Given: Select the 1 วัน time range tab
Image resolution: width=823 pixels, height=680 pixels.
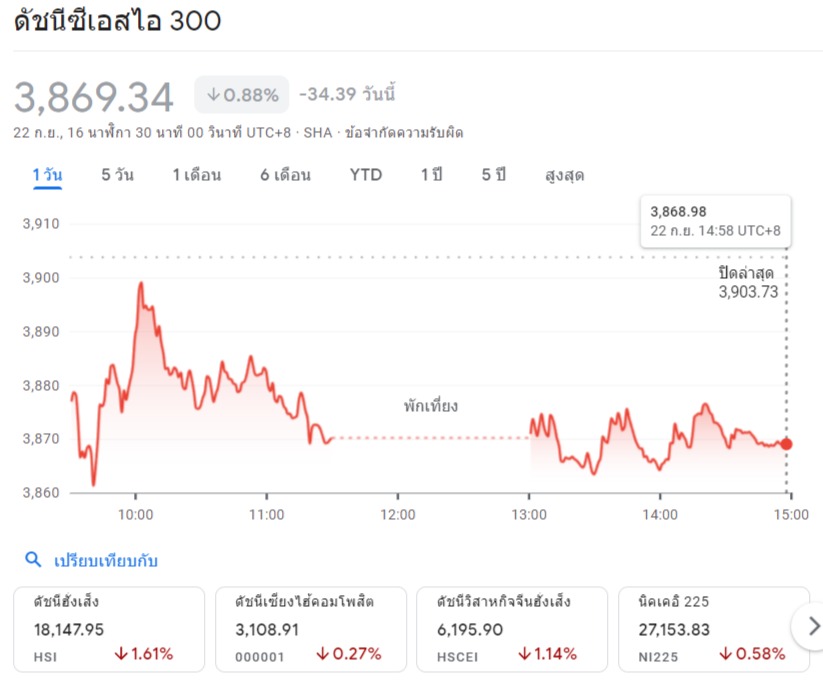Looking at the screenshot, I should click(x=46, y=175).
